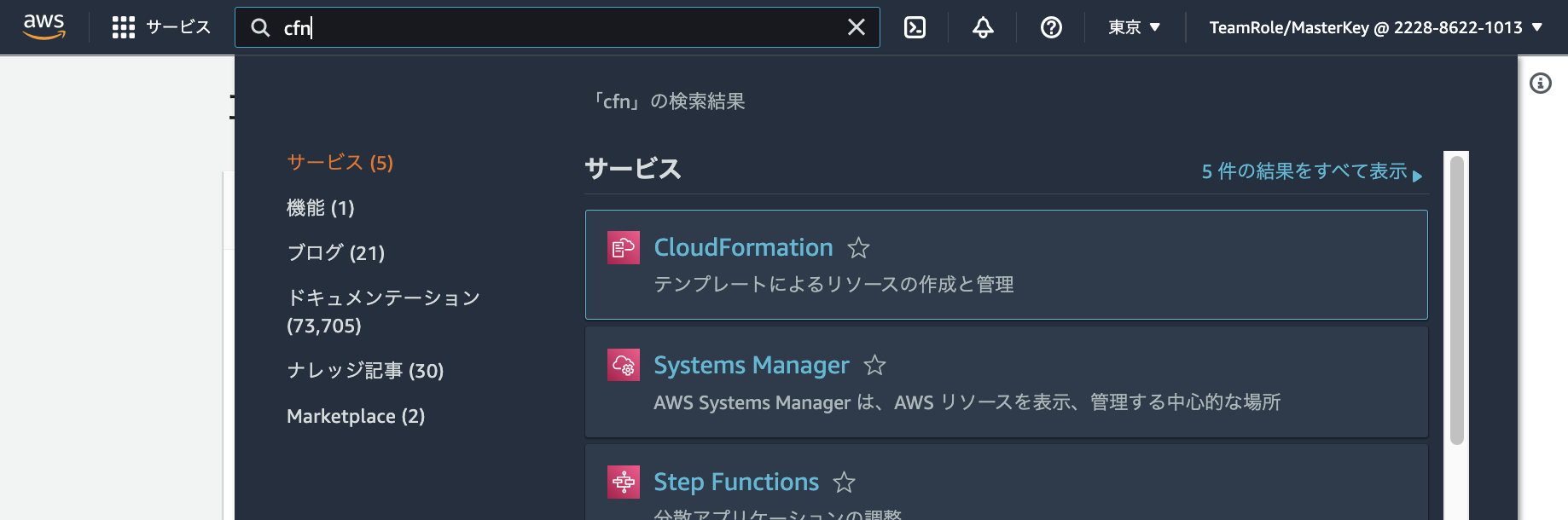The width and height of the screenshot is (1568, 520).
Task: Click the AWS logo home icon
Action: pyautogui.click(x=44, y=27)
